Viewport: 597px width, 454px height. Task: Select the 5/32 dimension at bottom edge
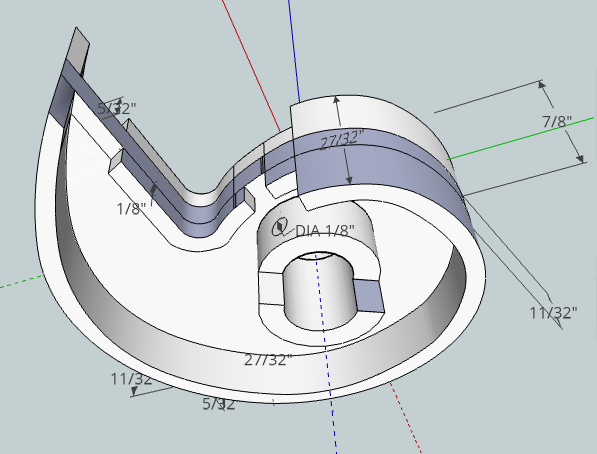219,404
